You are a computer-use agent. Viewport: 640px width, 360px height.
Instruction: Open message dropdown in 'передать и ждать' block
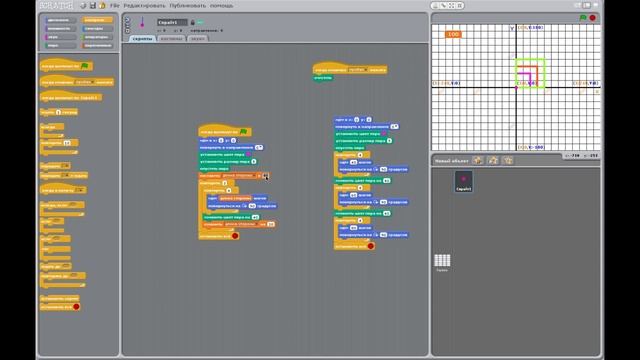(66, 176)
